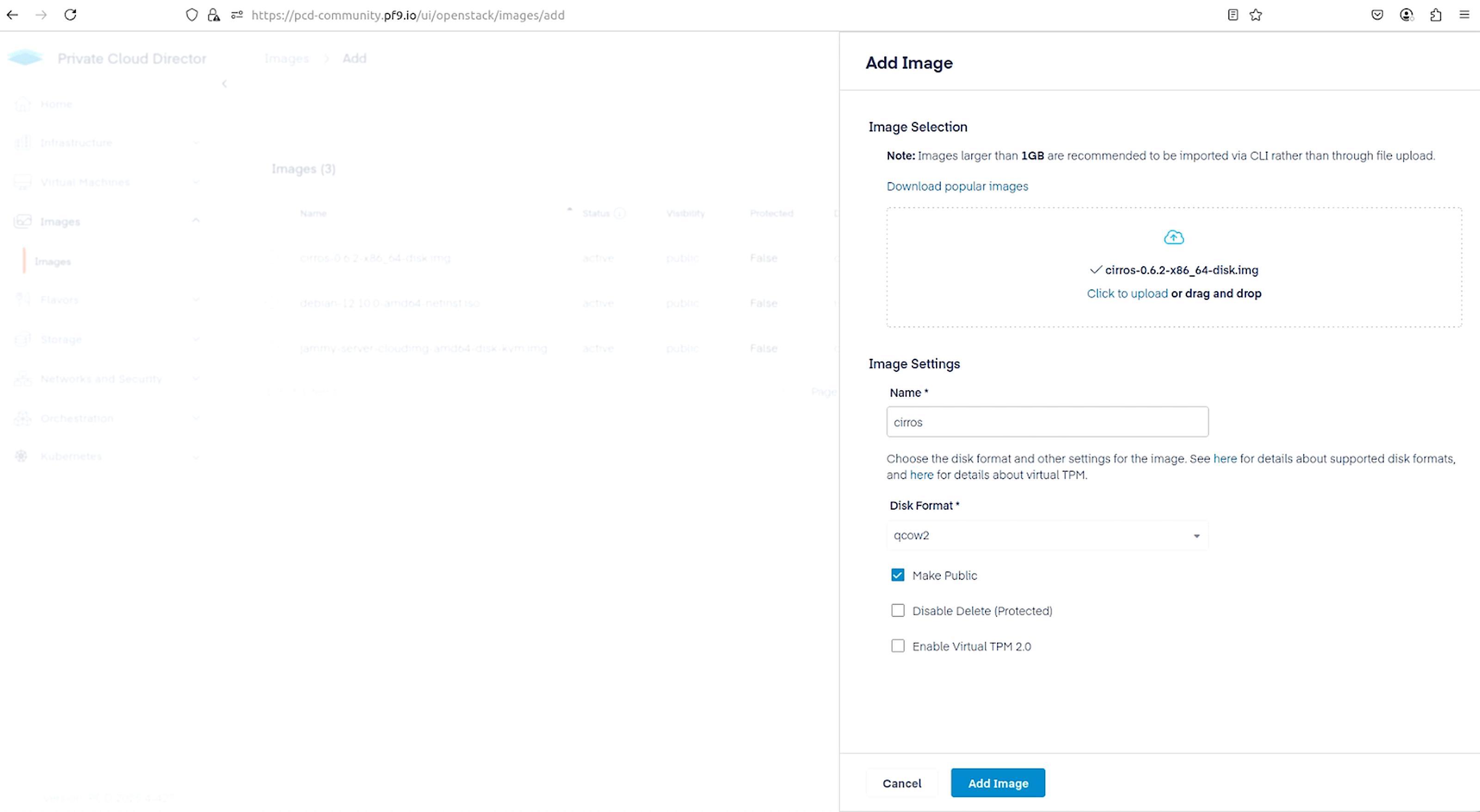The height and width of the screenshot is (812, 1480).
Task: Click the shield tracking protection icon
Action: (x=192, y=15)
